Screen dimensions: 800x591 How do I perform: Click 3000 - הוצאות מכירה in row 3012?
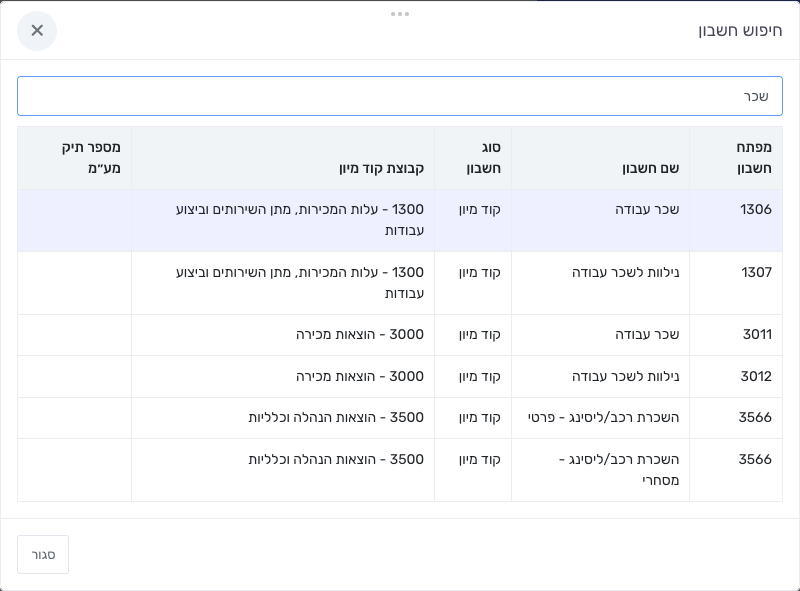(360, 376)
